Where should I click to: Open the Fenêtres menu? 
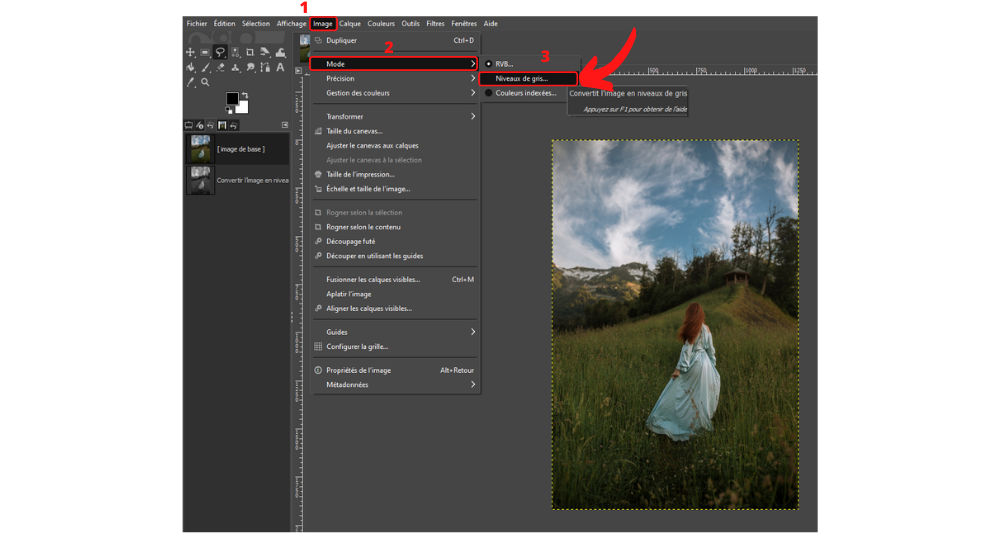pyautogui.click(x=464, y=24)
